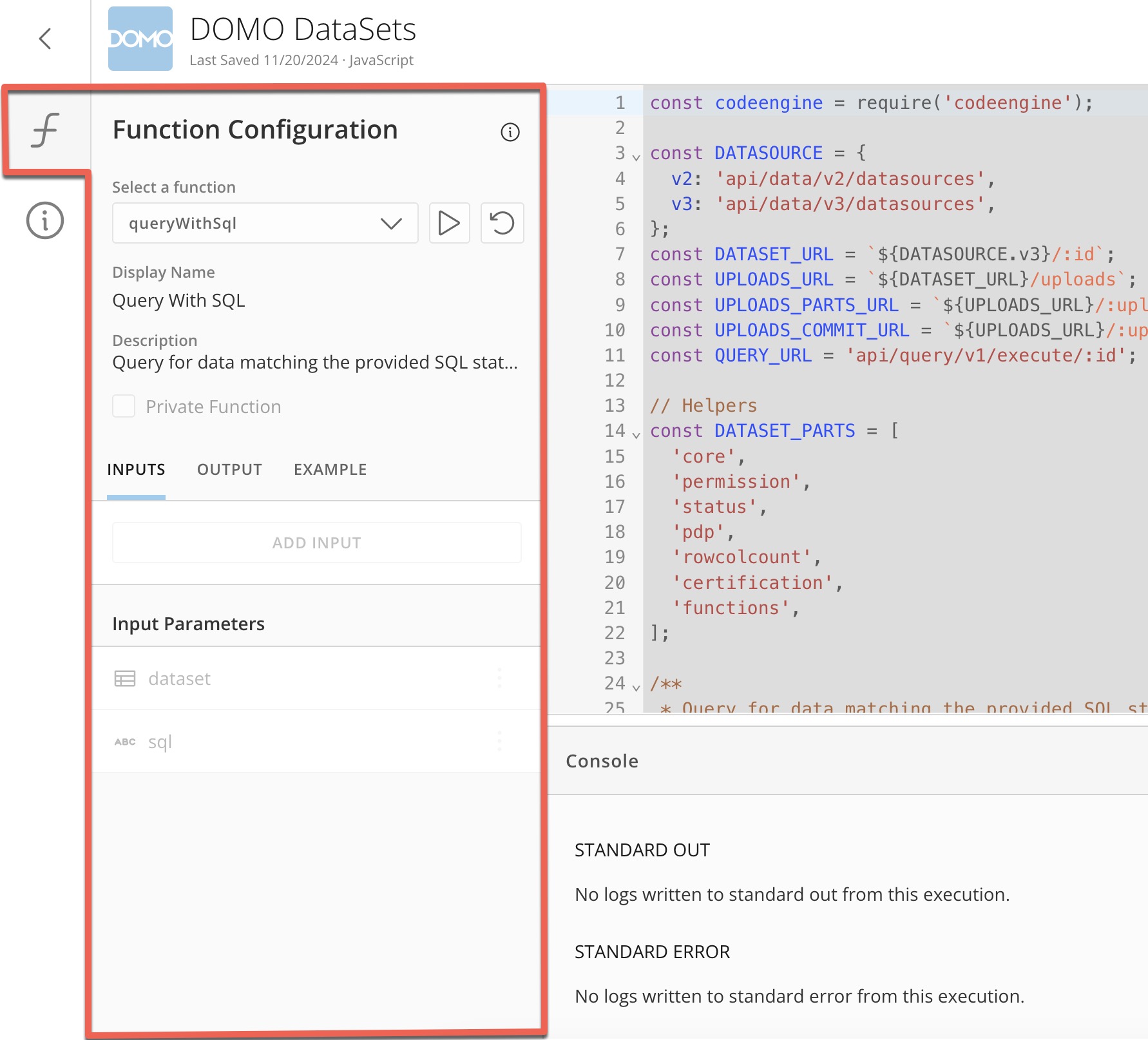The image size is (1148, 1040).
Task: Open the info panel in the left sidebar
Action: coord(44,219)
